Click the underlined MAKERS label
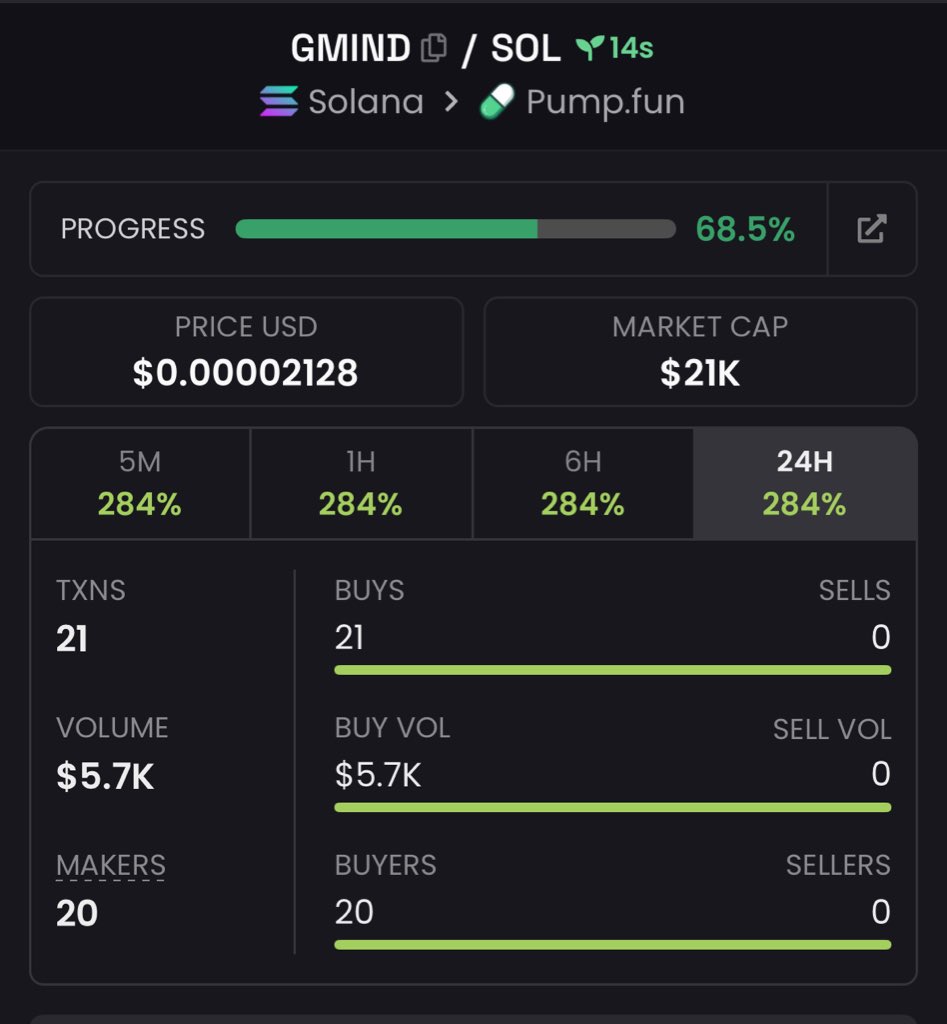 click(x=111, y=865)
